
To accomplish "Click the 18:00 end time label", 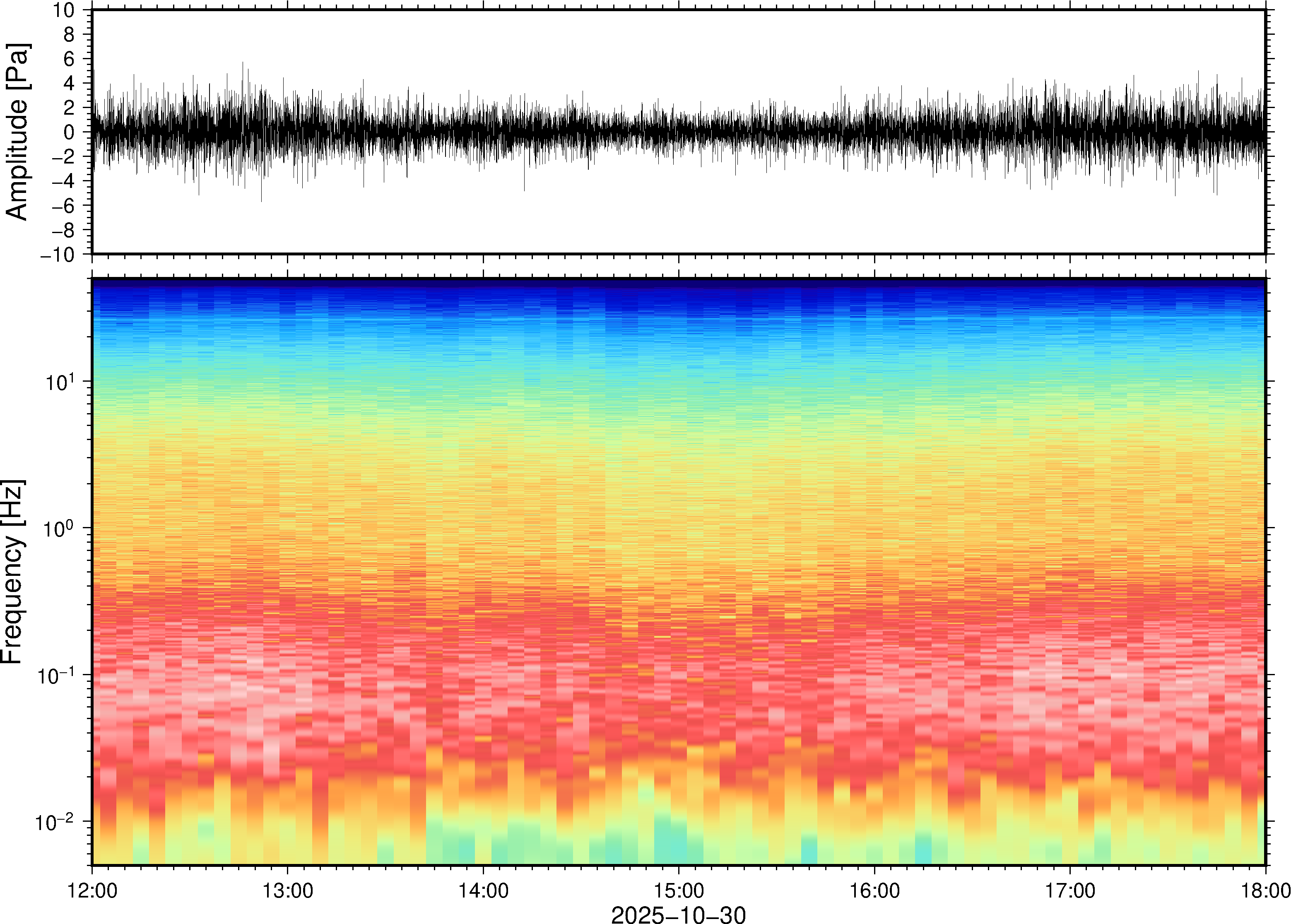I will 1265,890.
